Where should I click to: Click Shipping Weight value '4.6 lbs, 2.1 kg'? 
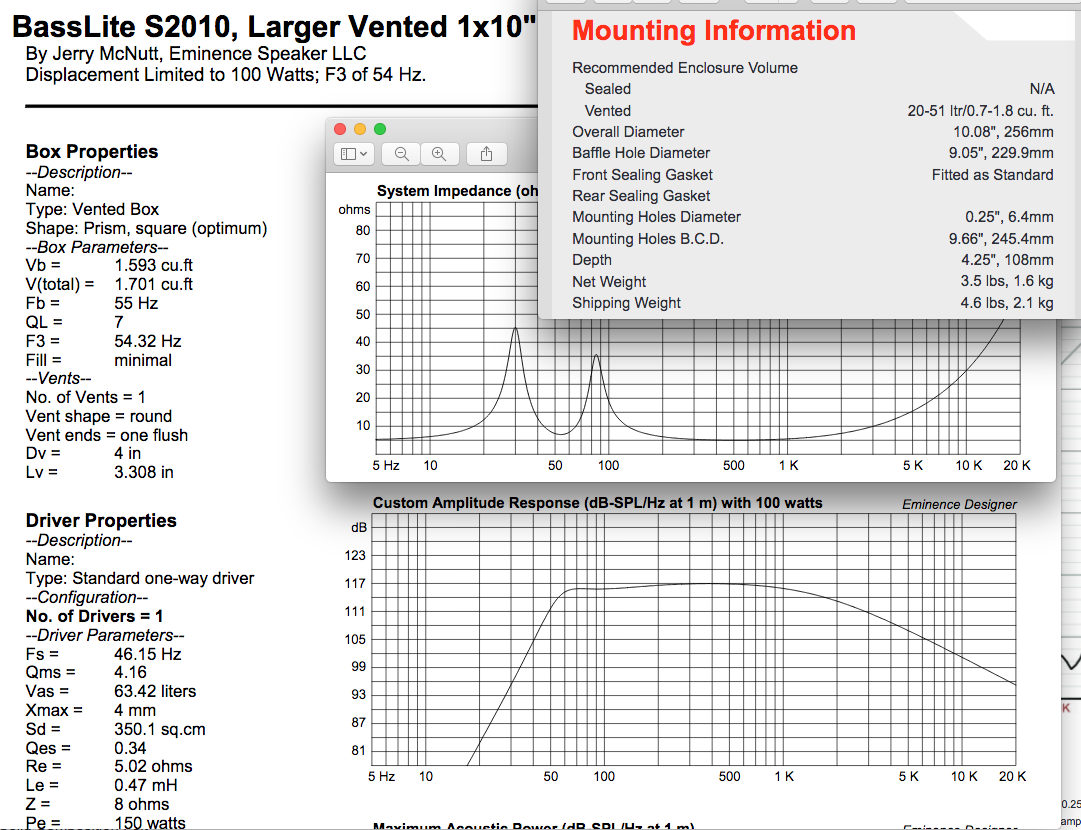[1007, 303]
